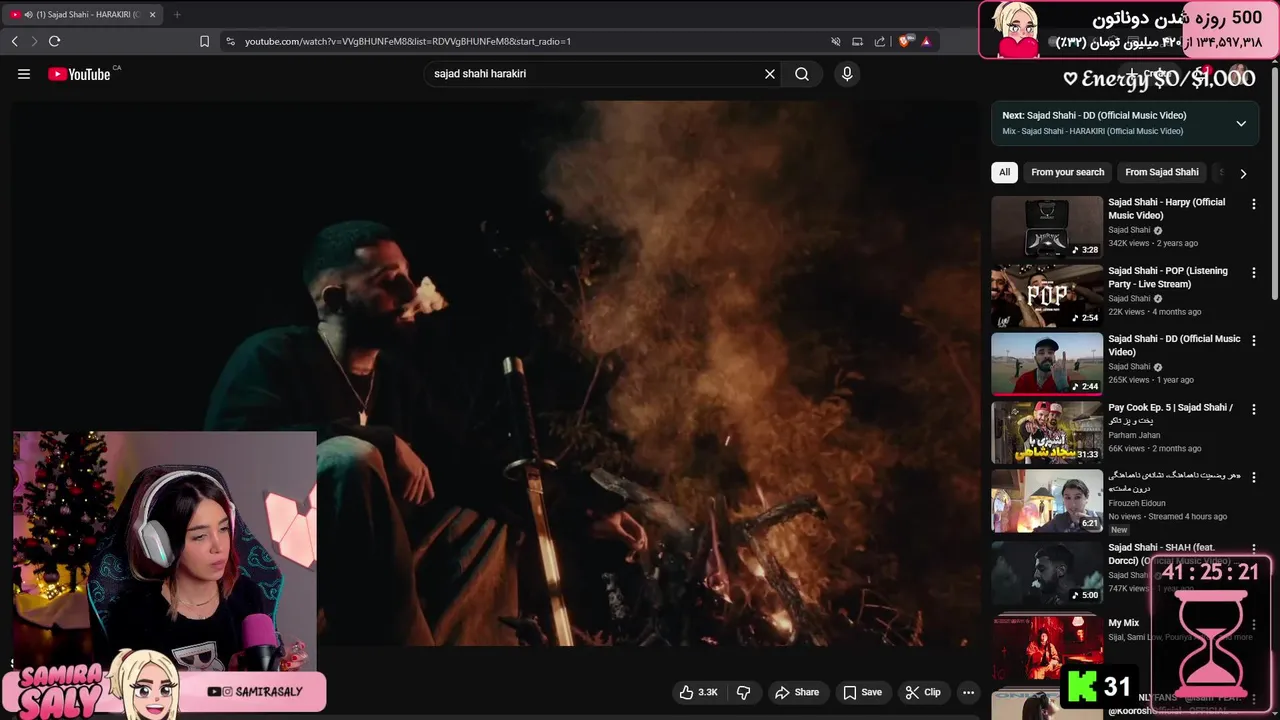The image size is (1280, 720).
Task: Open site information icon in address bar
Action: [230, 41]
